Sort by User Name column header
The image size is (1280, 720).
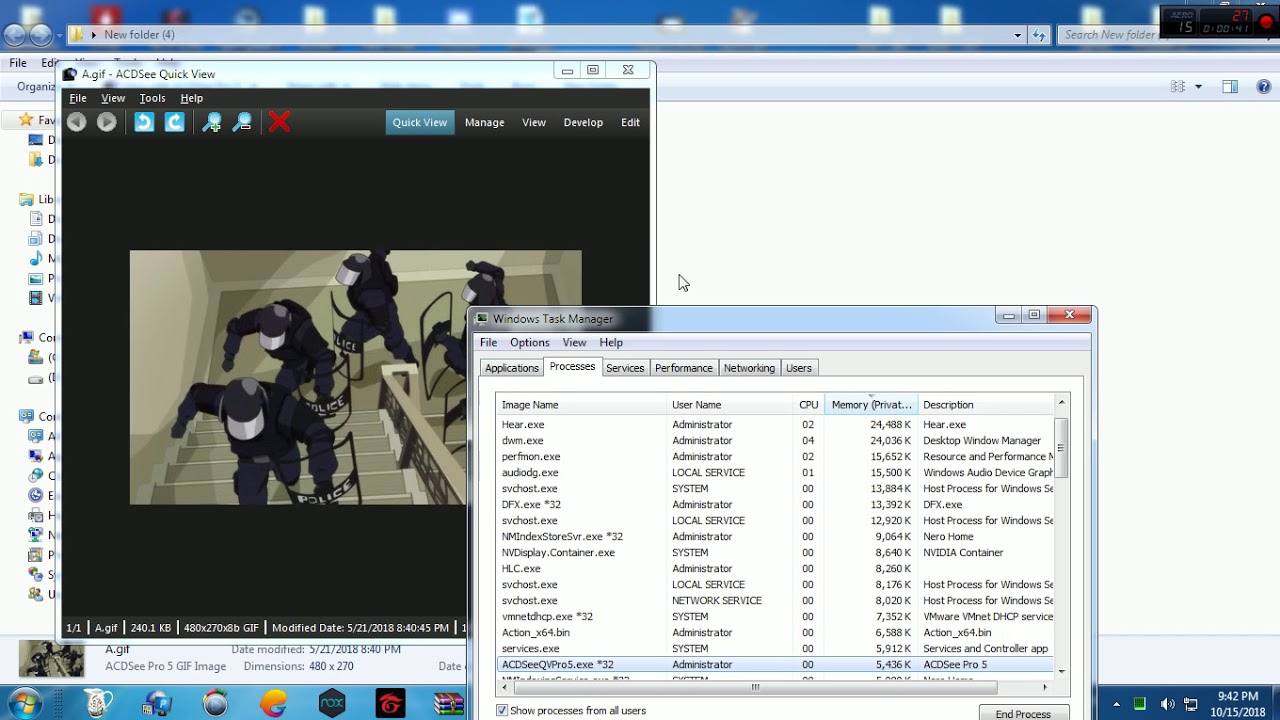pyautogui.click(x=730, y=405)
